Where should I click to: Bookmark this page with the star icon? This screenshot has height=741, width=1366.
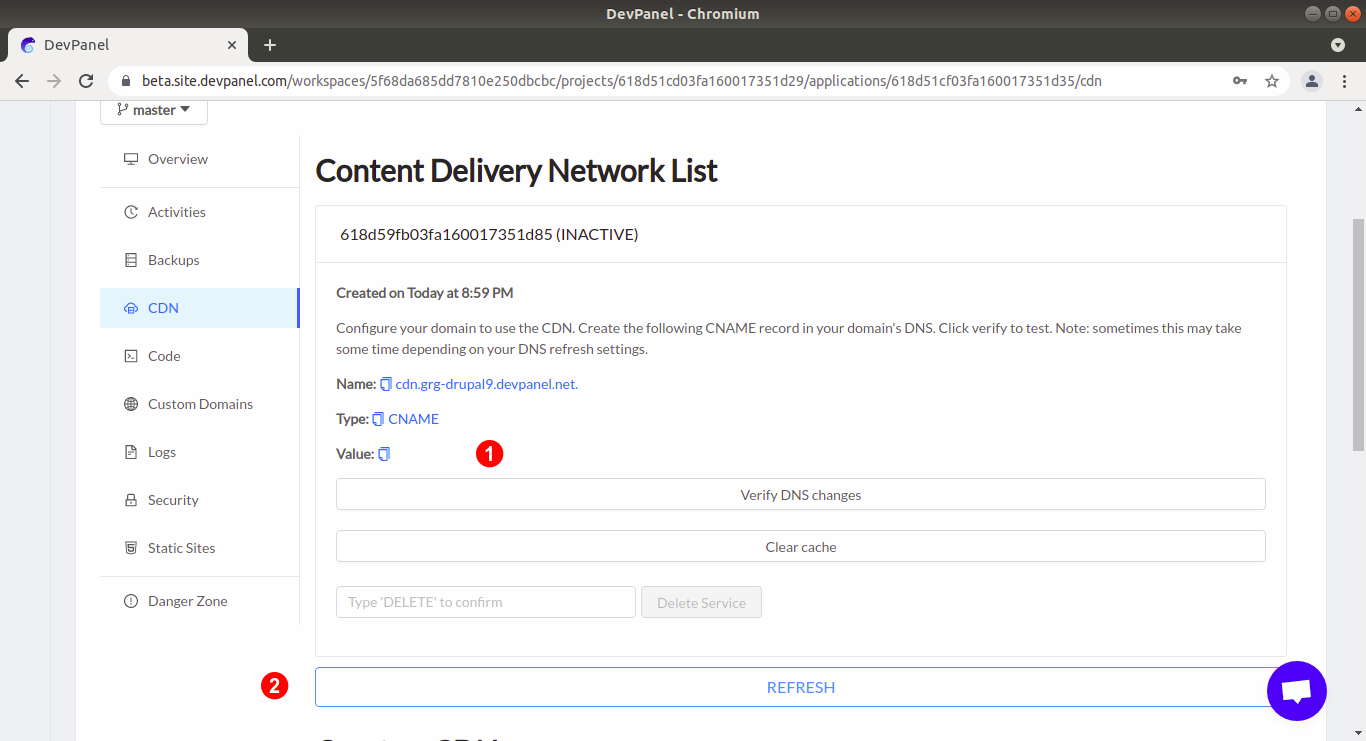coord(1272,81)
